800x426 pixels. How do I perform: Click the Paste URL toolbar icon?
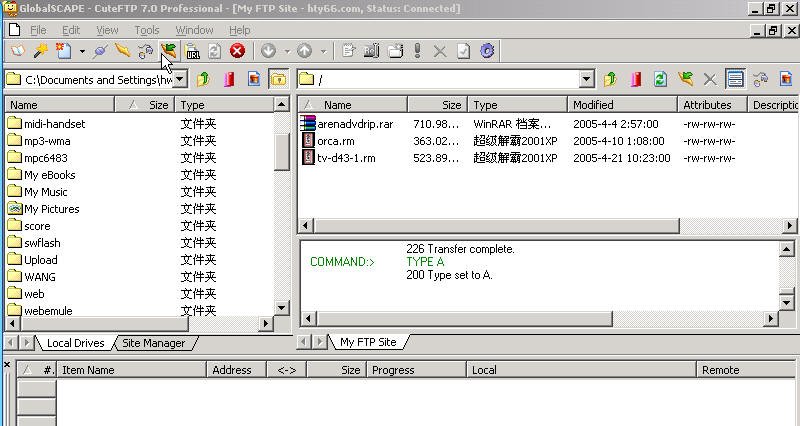tap(192, 51)
